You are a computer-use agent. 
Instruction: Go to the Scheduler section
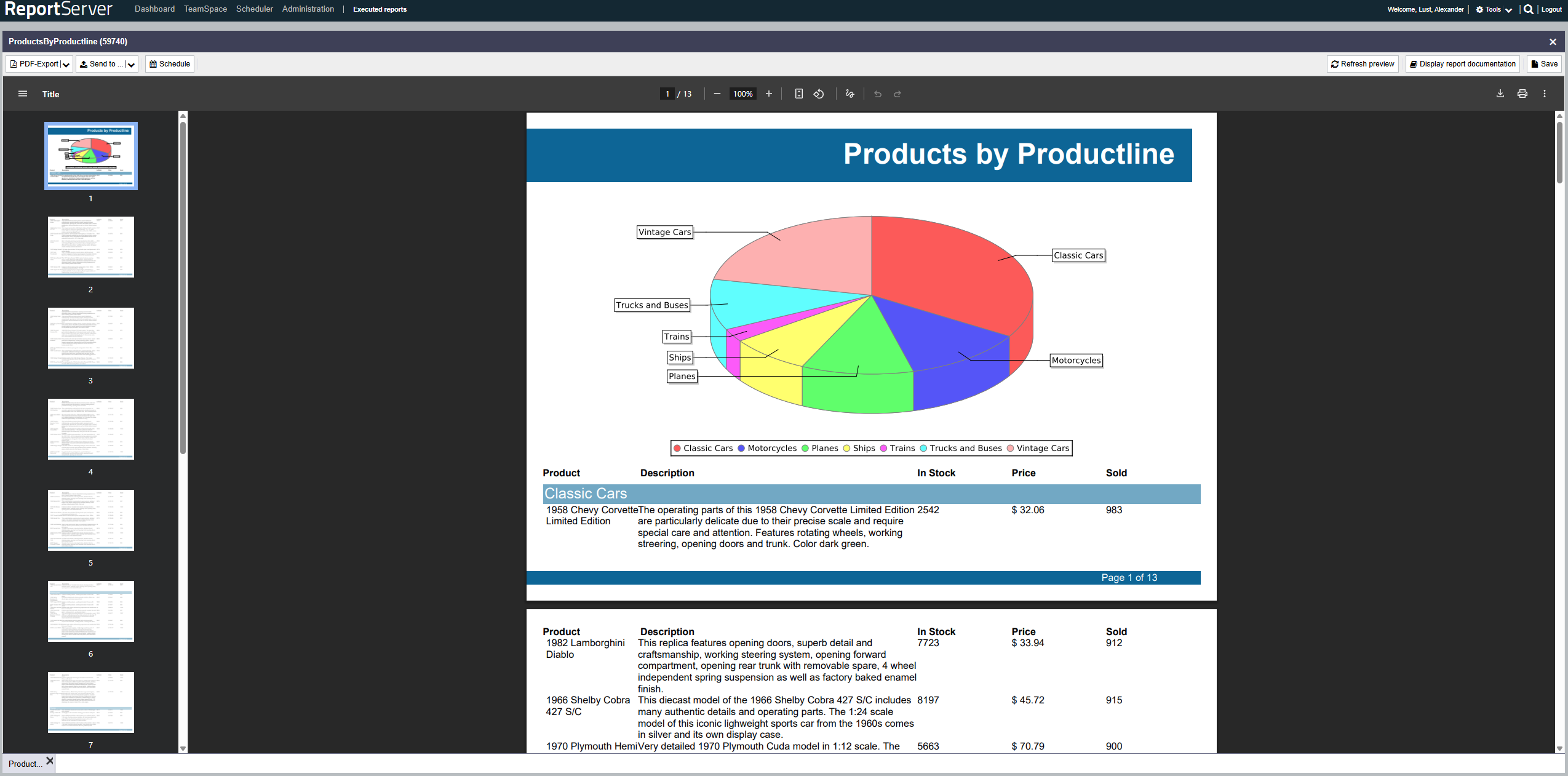point(254,9)
